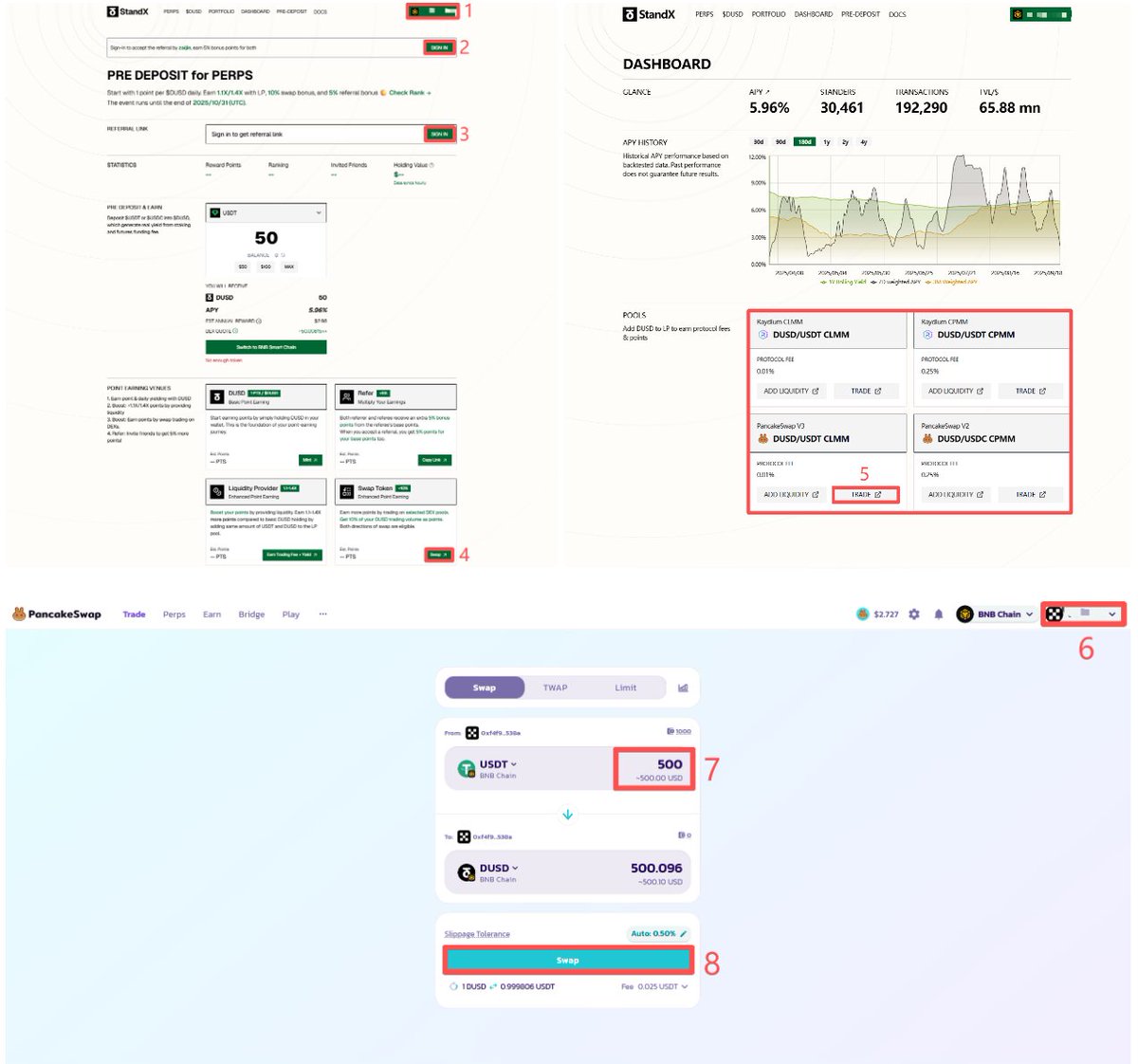Click StandX logo in dashboard page
Viewport: 1138px width, 1064px height.
(x=650, y=14)
